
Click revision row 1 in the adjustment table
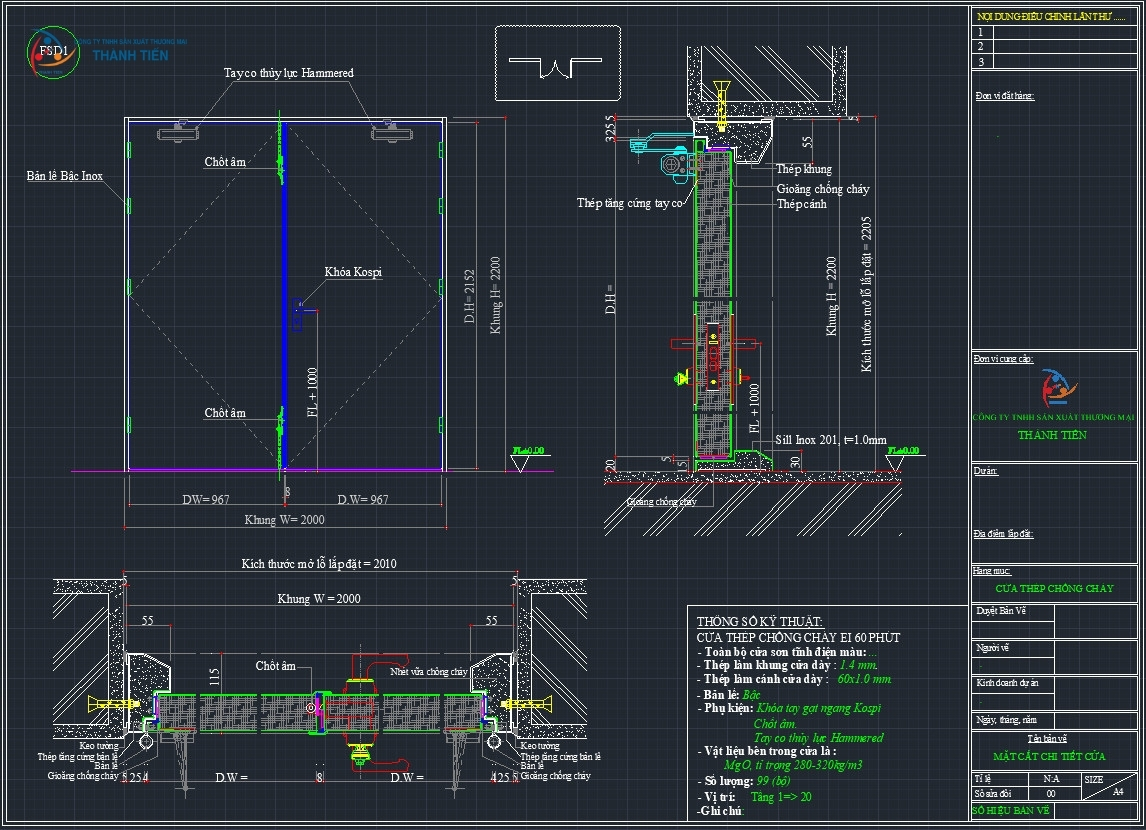(x=1055, y=32)
